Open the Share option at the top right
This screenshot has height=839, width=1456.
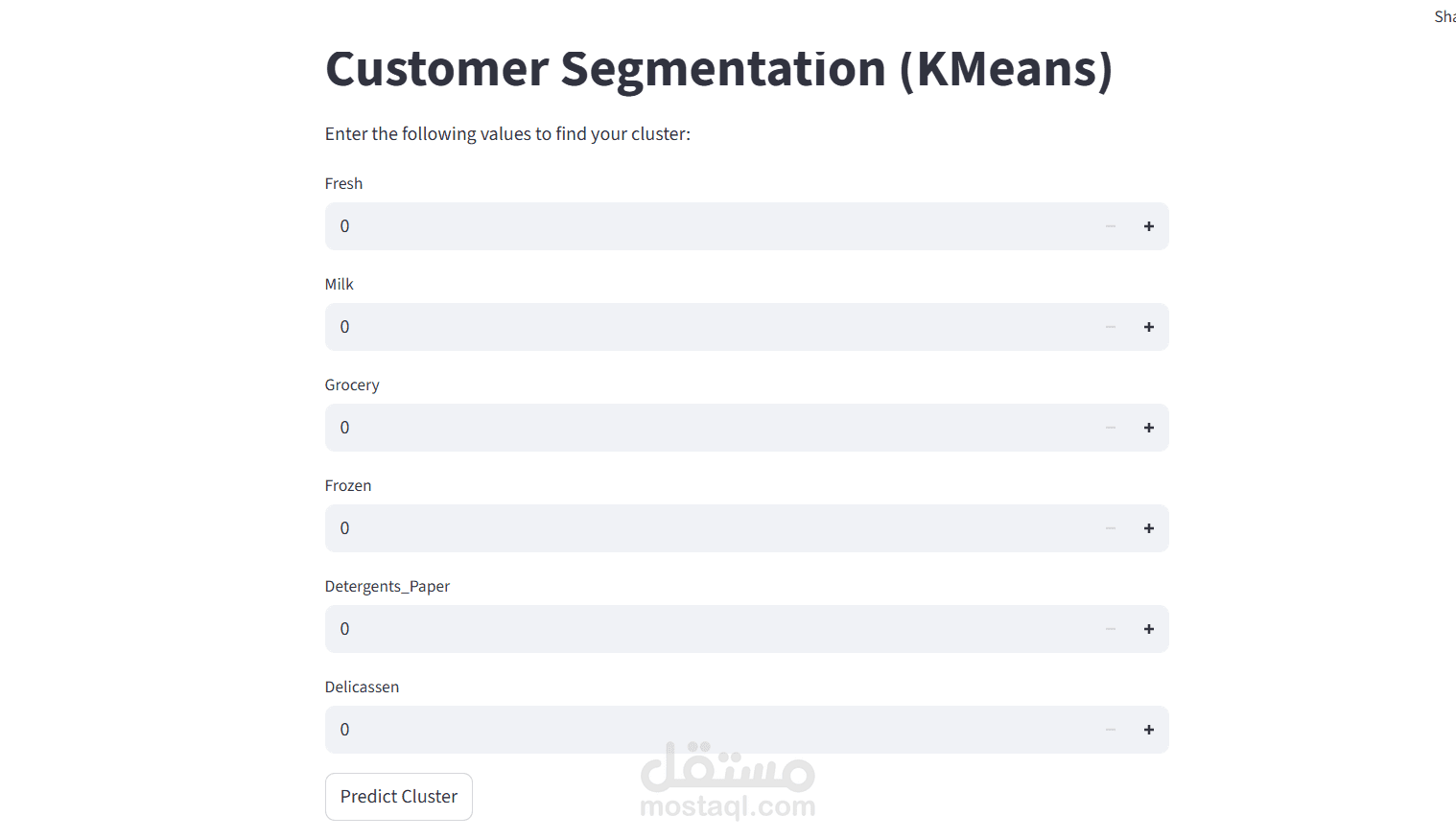pos(1444,15)
